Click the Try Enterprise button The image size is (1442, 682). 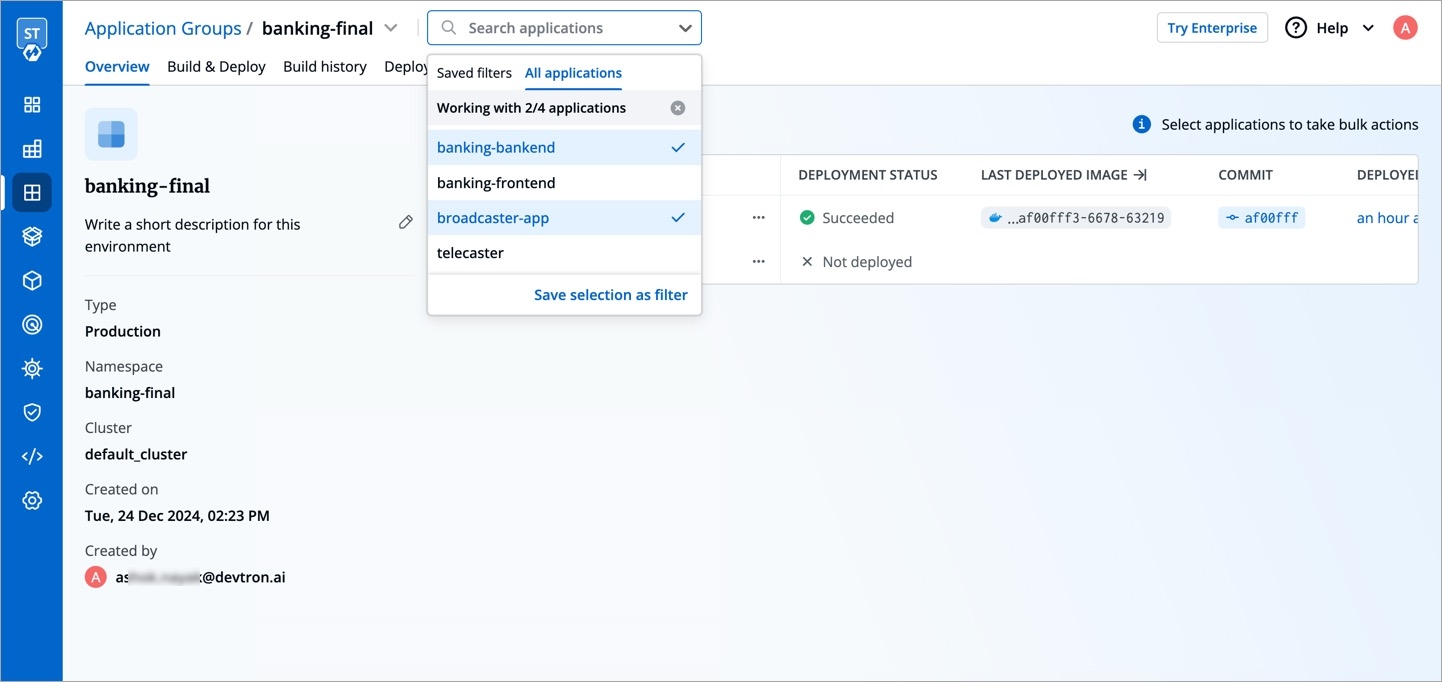pos(1211,28)
